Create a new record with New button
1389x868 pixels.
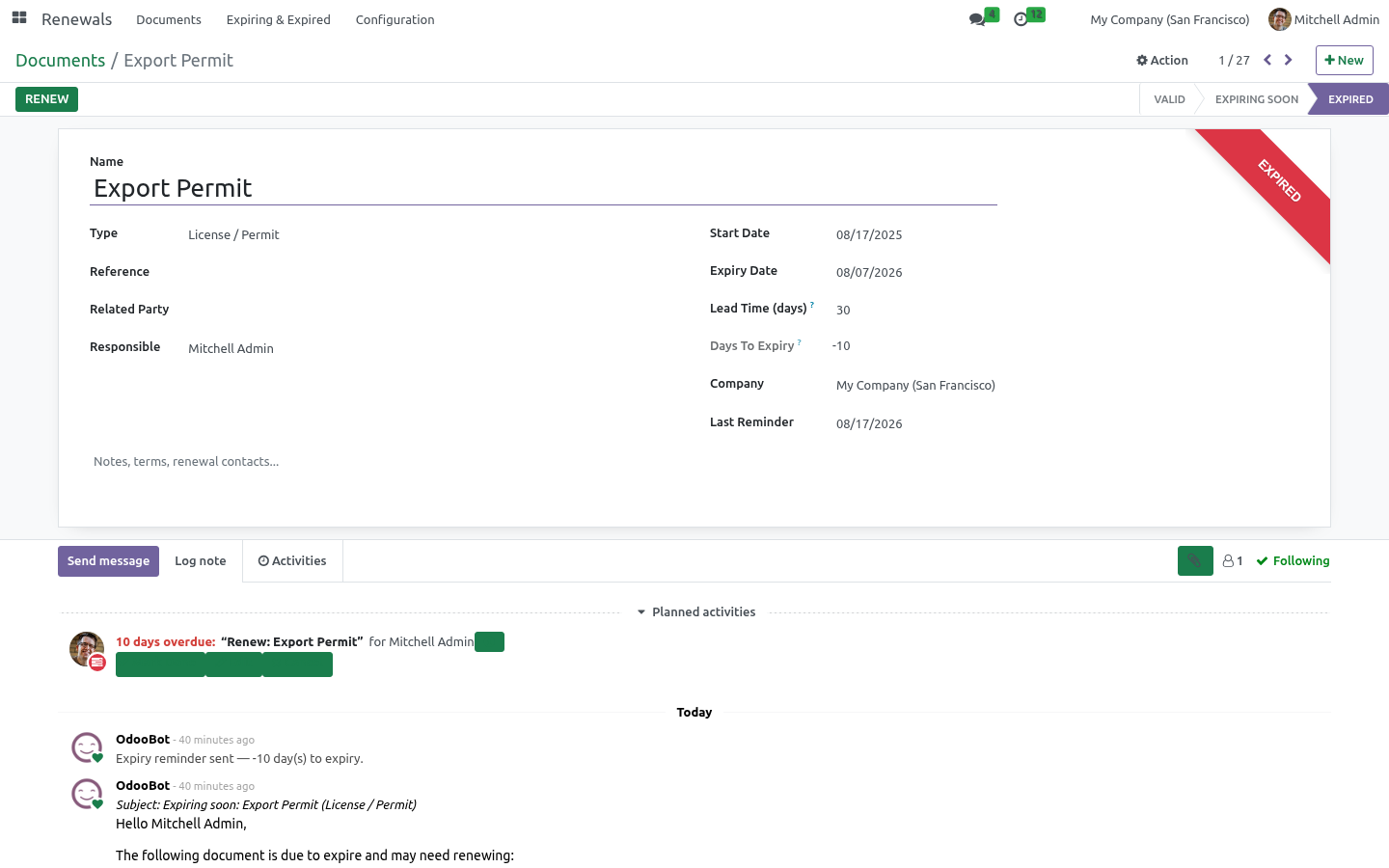[1345, 60]
